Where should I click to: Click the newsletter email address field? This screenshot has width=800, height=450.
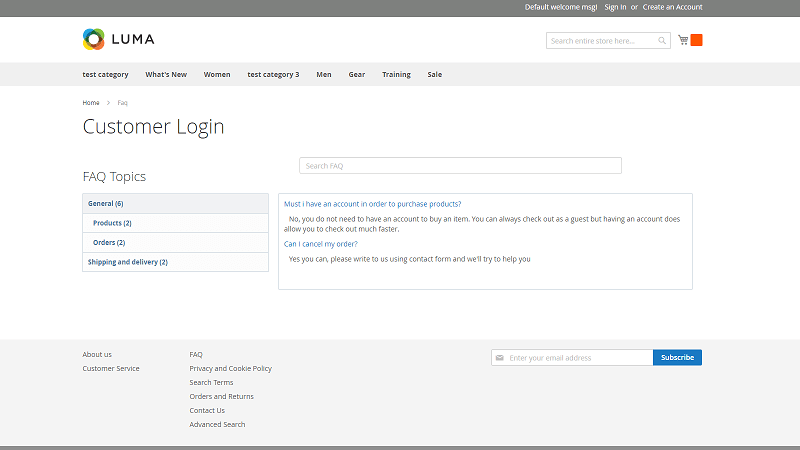click(578, 358)
